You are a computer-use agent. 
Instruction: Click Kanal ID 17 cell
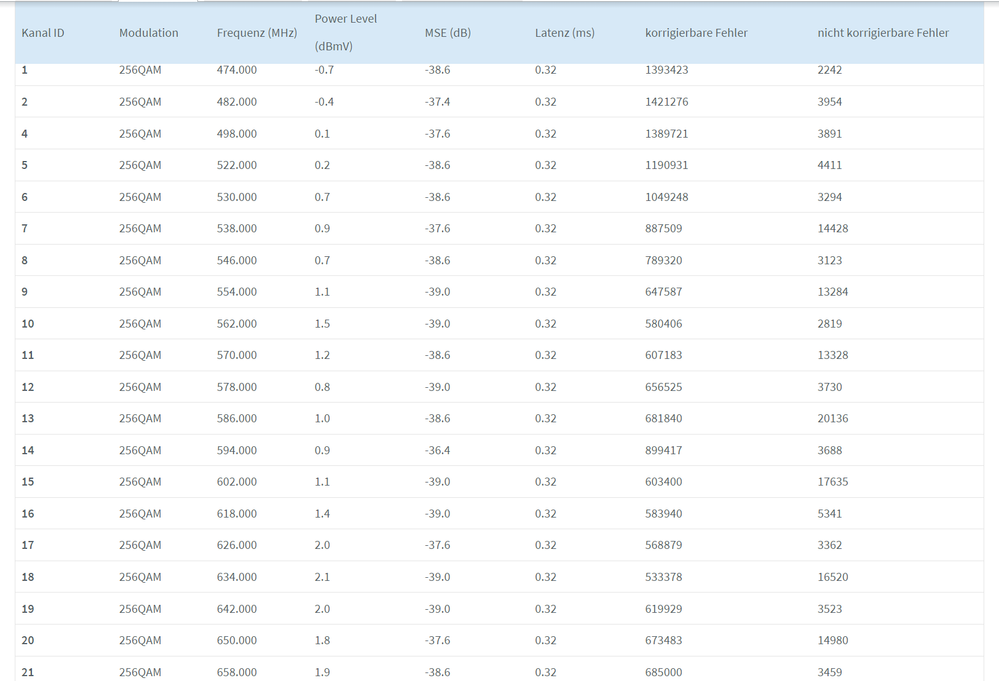coord(28,545)
